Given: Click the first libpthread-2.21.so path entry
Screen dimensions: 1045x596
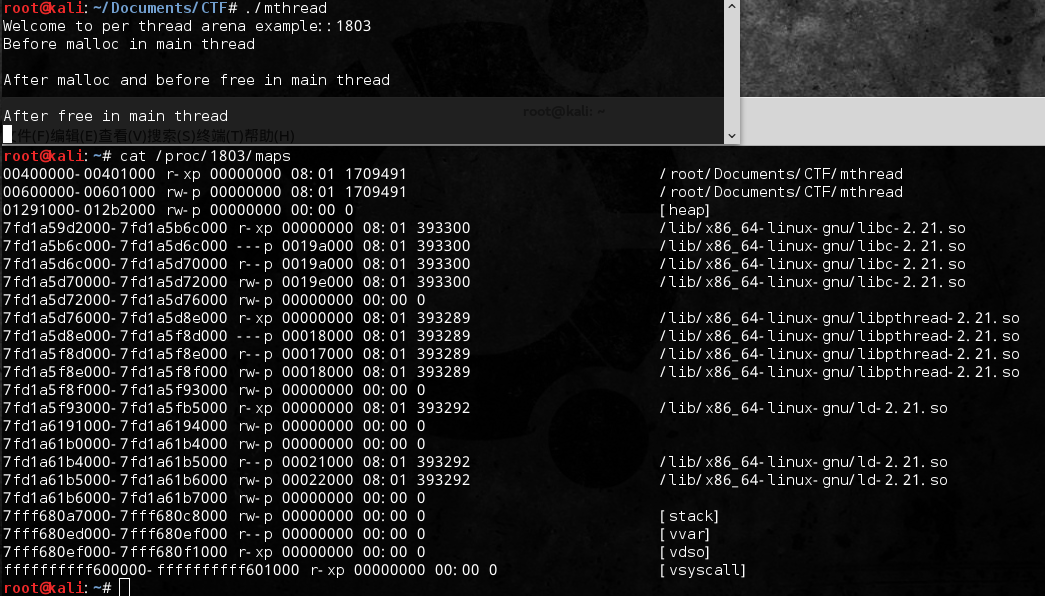Looking at the screenshot, I should 839,318.
